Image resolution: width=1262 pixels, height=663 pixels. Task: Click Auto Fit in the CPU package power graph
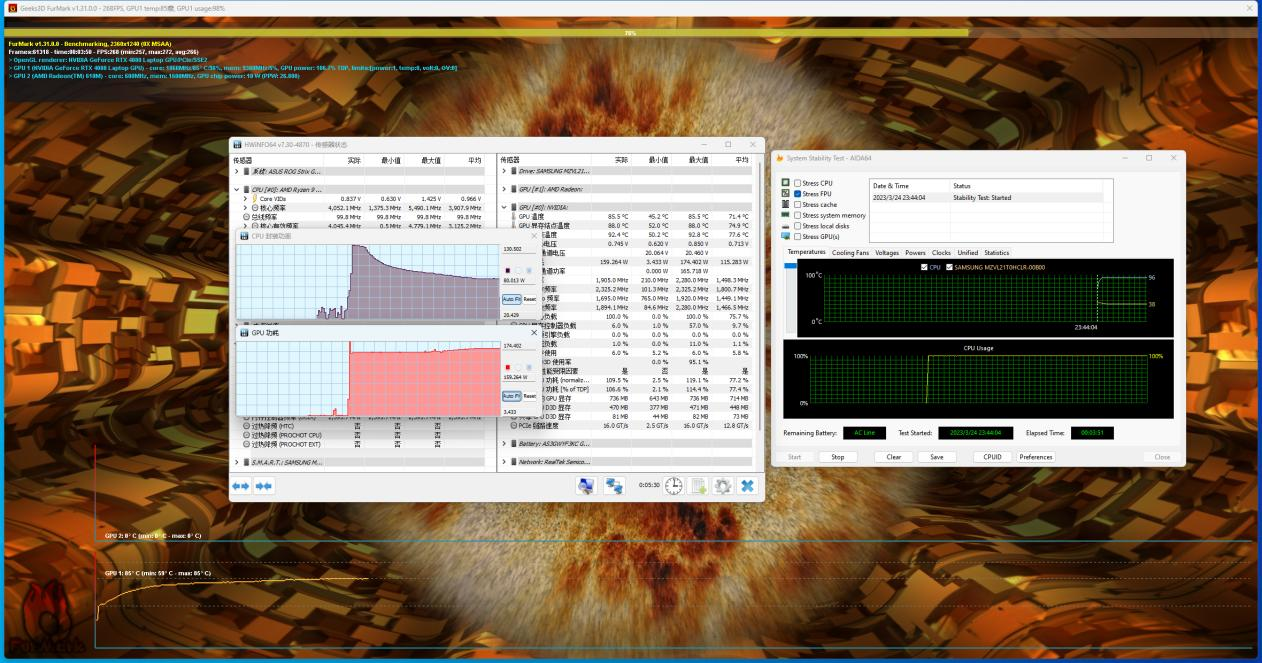click(x=510, y=299)
